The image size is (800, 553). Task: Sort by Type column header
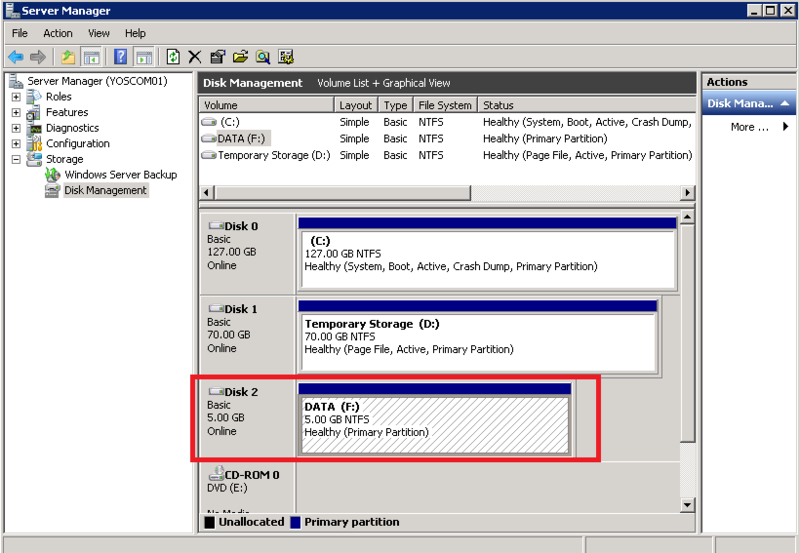395,105
